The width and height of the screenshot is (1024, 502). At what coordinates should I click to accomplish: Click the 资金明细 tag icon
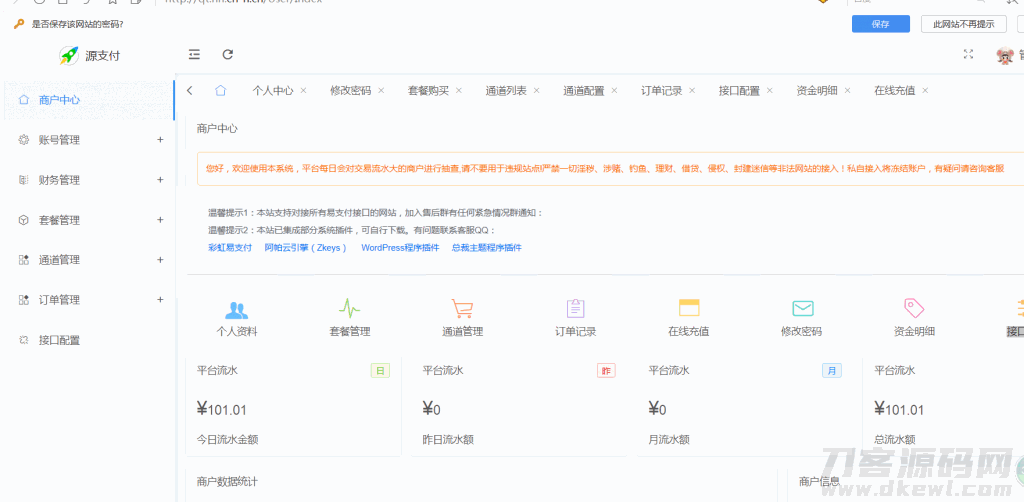pyautogui.click(x=913, y=308)
